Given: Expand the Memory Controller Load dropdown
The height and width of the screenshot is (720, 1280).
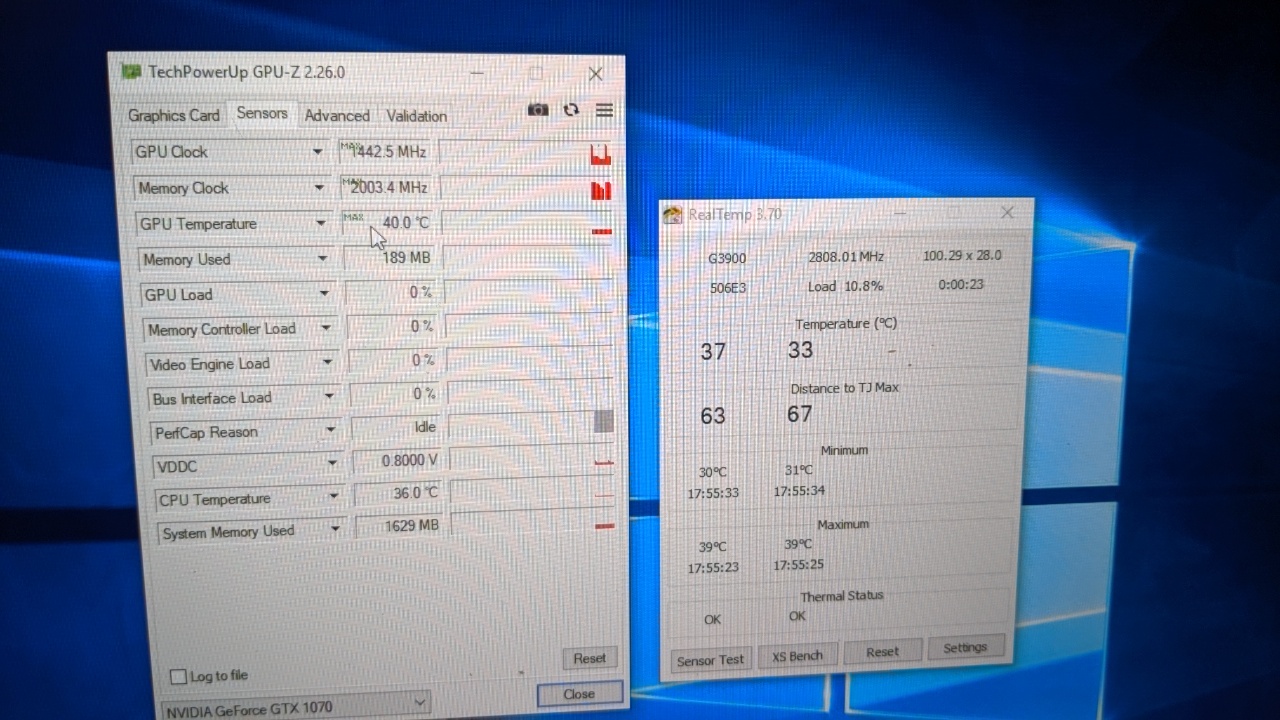Looking at the screenshot, I should (326, 328).
